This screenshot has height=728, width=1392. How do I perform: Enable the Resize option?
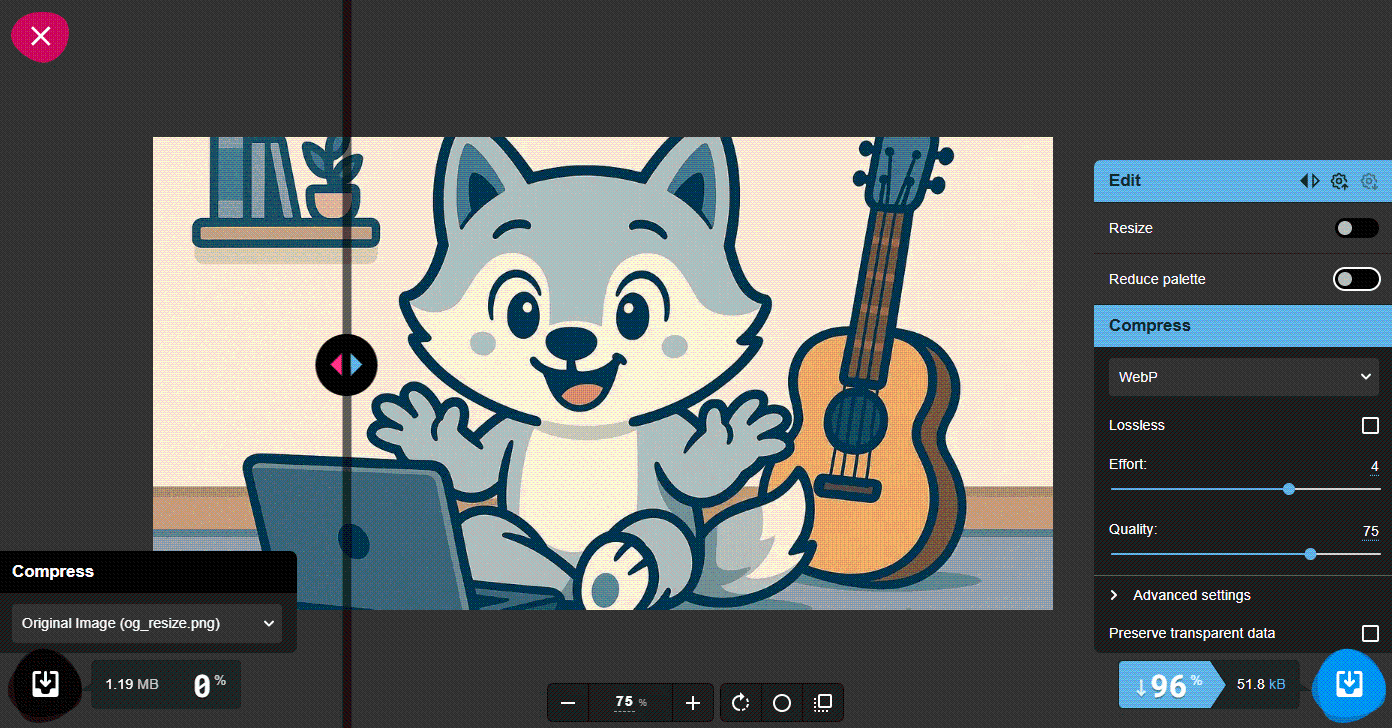(1356, 228)
